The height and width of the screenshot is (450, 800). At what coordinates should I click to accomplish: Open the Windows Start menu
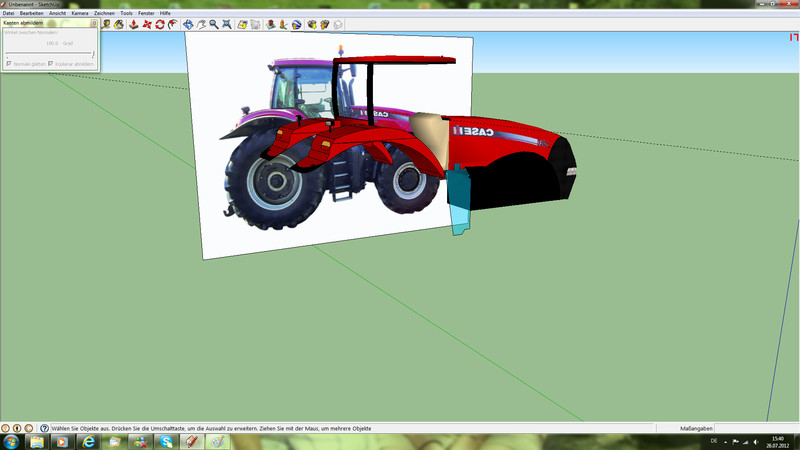[x=11, y=441]
